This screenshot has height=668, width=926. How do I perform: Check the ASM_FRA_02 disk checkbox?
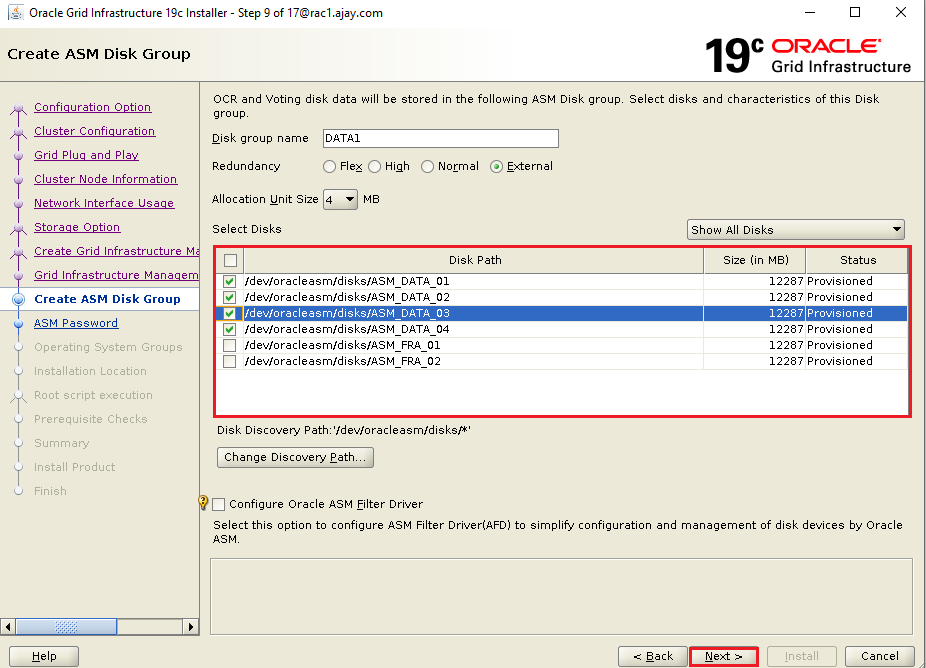230,361
